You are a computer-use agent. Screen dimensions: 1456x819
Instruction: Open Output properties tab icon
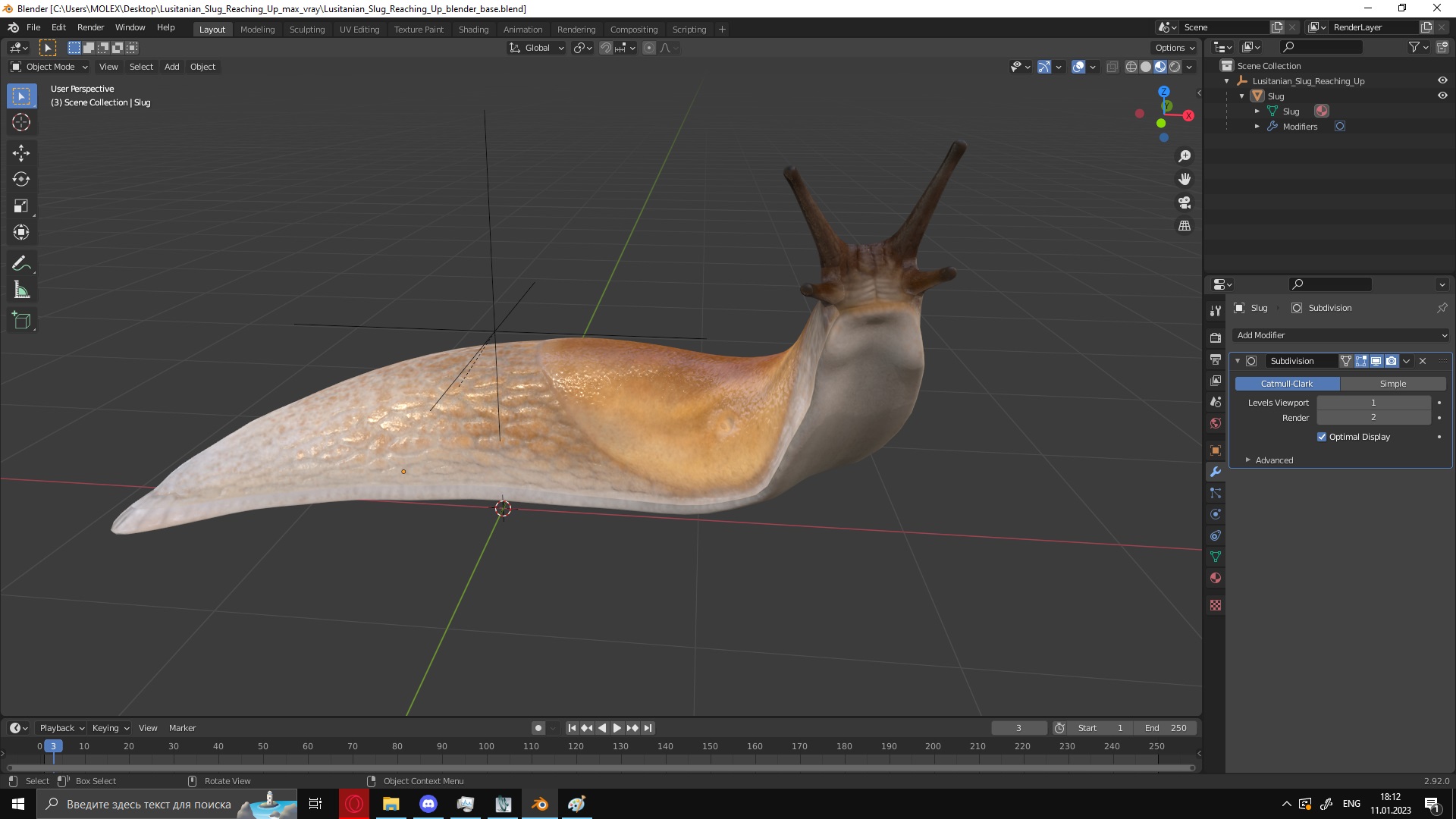[x=1216, y=359]
